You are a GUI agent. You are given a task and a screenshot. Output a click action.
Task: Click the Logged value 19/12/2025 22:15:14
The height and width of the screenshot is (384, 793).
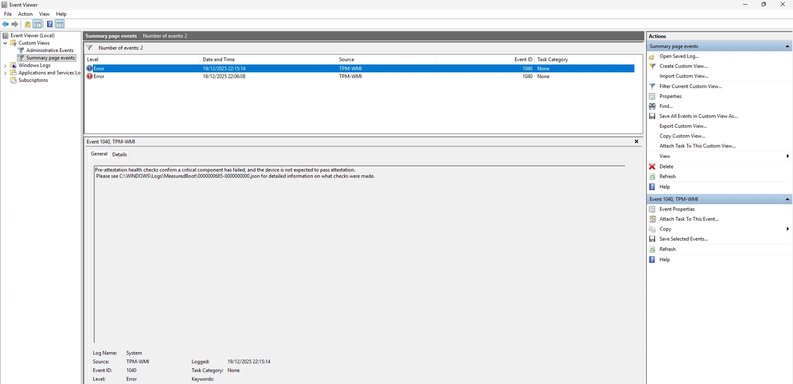(x=249, y=362)
